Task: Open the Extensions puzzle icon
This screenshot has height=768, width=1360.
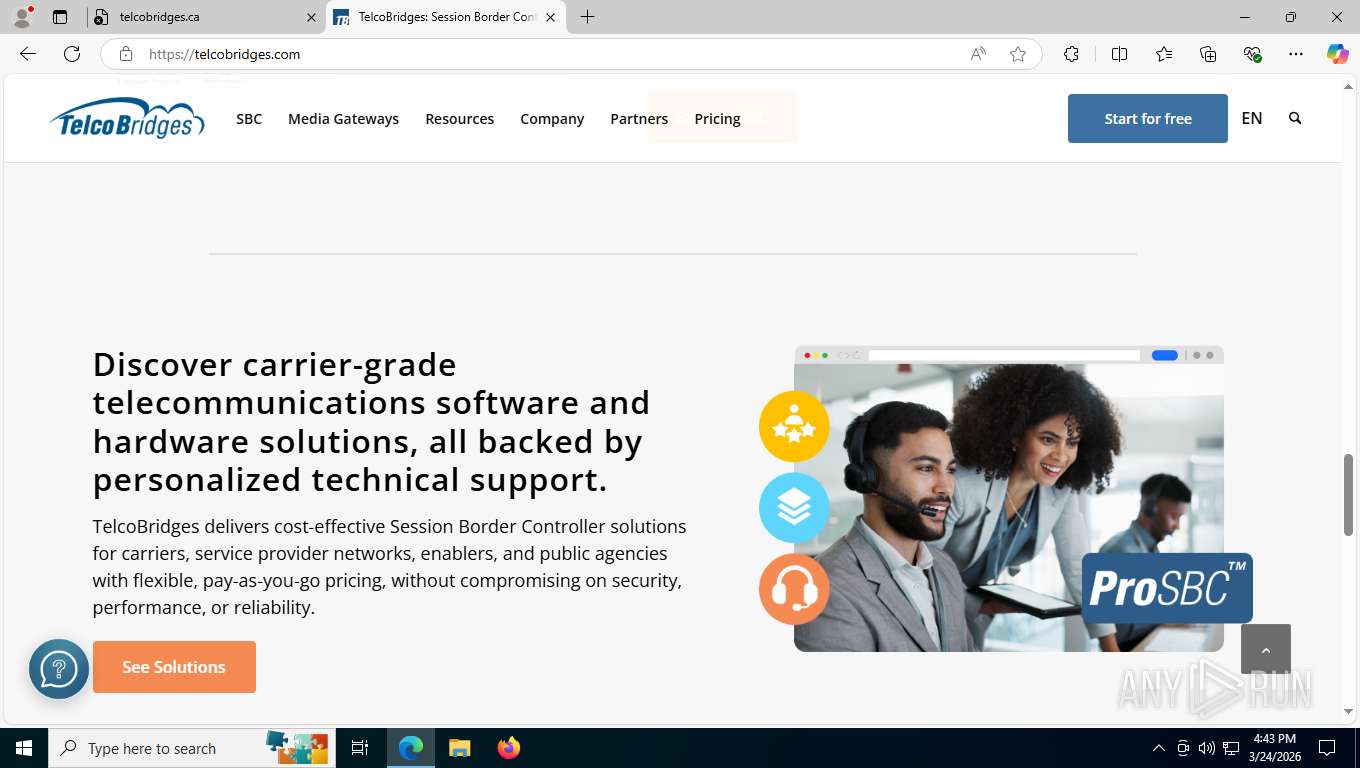Action: (x=1072, y=54)
